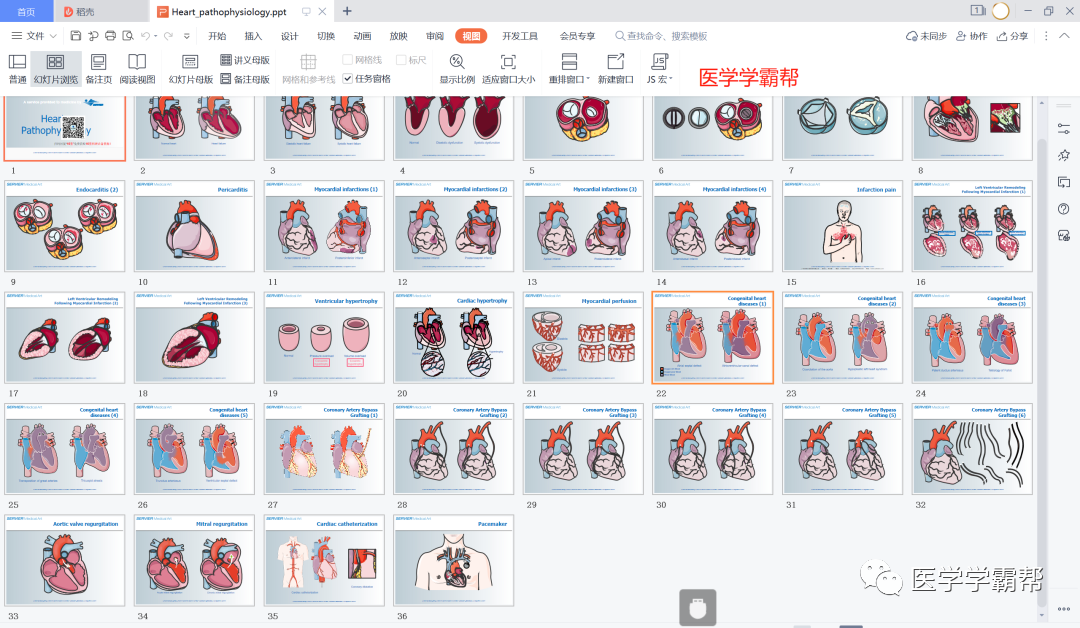The image size is (1080, 628).
Task: Click the Collaborate (协作) button
Action: (971, 36)
